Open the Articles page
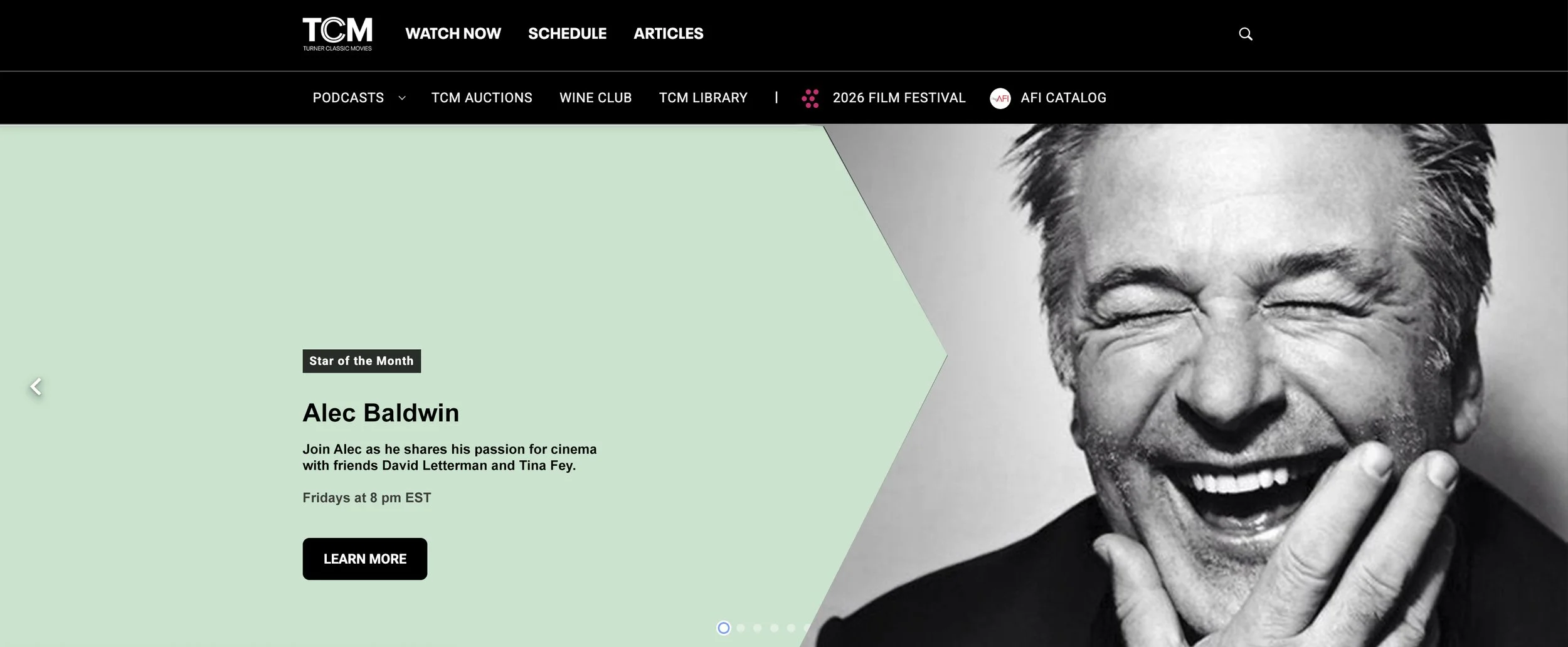The image size is (1568, 647). click(668, 34)
